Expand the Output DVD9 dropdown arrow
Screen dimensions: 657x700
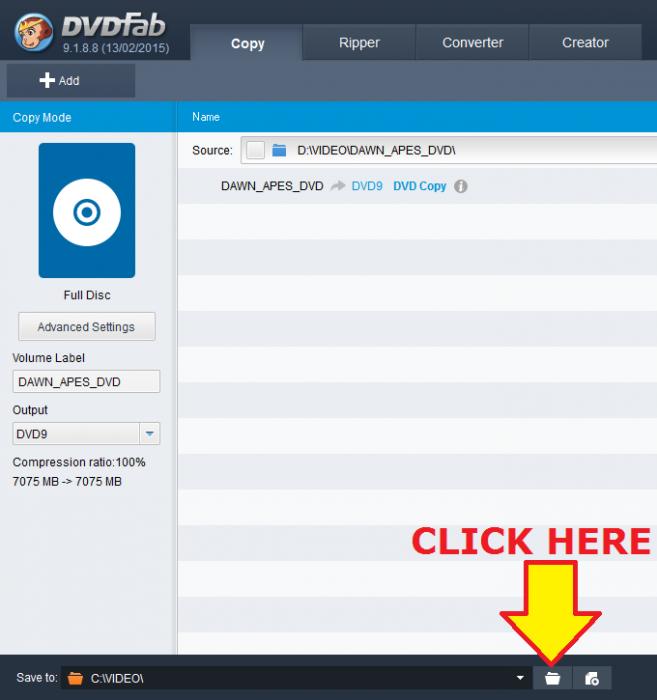pos(150,433)
